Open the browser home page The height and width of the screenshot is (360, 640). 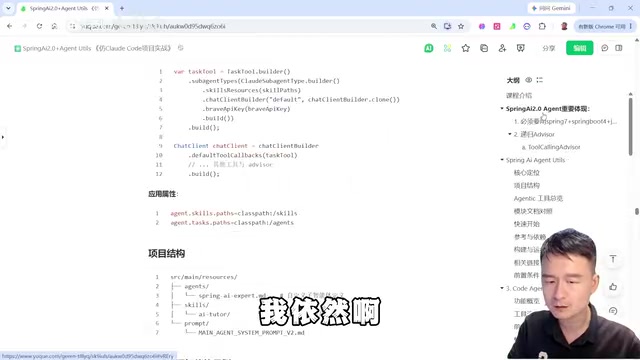point(54,26)
